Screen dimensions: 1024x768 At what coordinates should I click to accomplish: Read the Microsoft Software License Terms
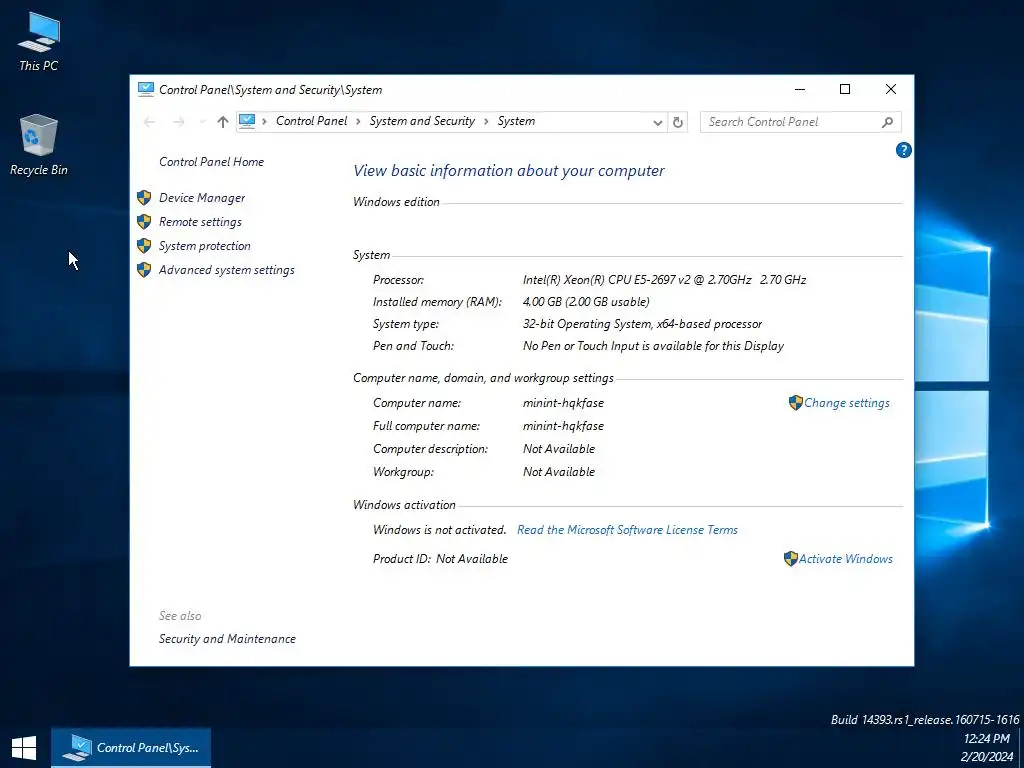[x=627, y=530]
